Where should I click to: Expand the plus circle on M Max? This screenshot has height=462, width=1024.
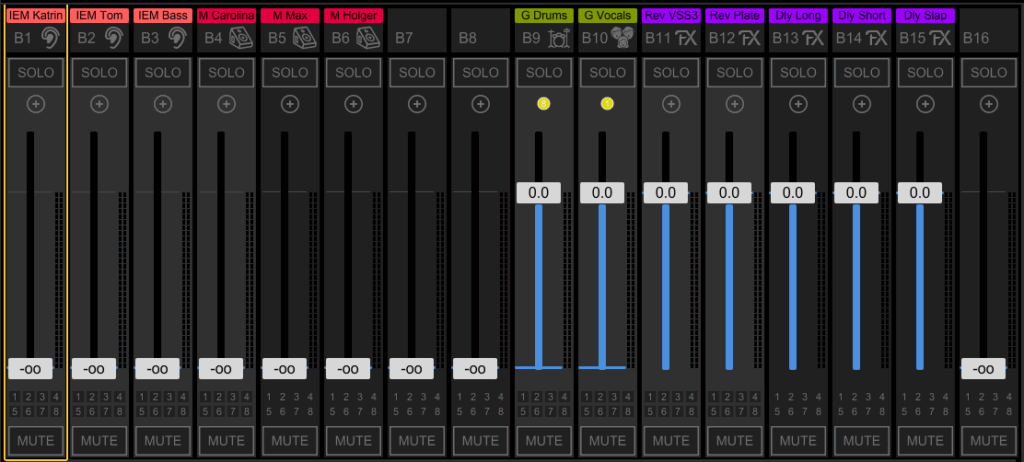tap(290, 103)
